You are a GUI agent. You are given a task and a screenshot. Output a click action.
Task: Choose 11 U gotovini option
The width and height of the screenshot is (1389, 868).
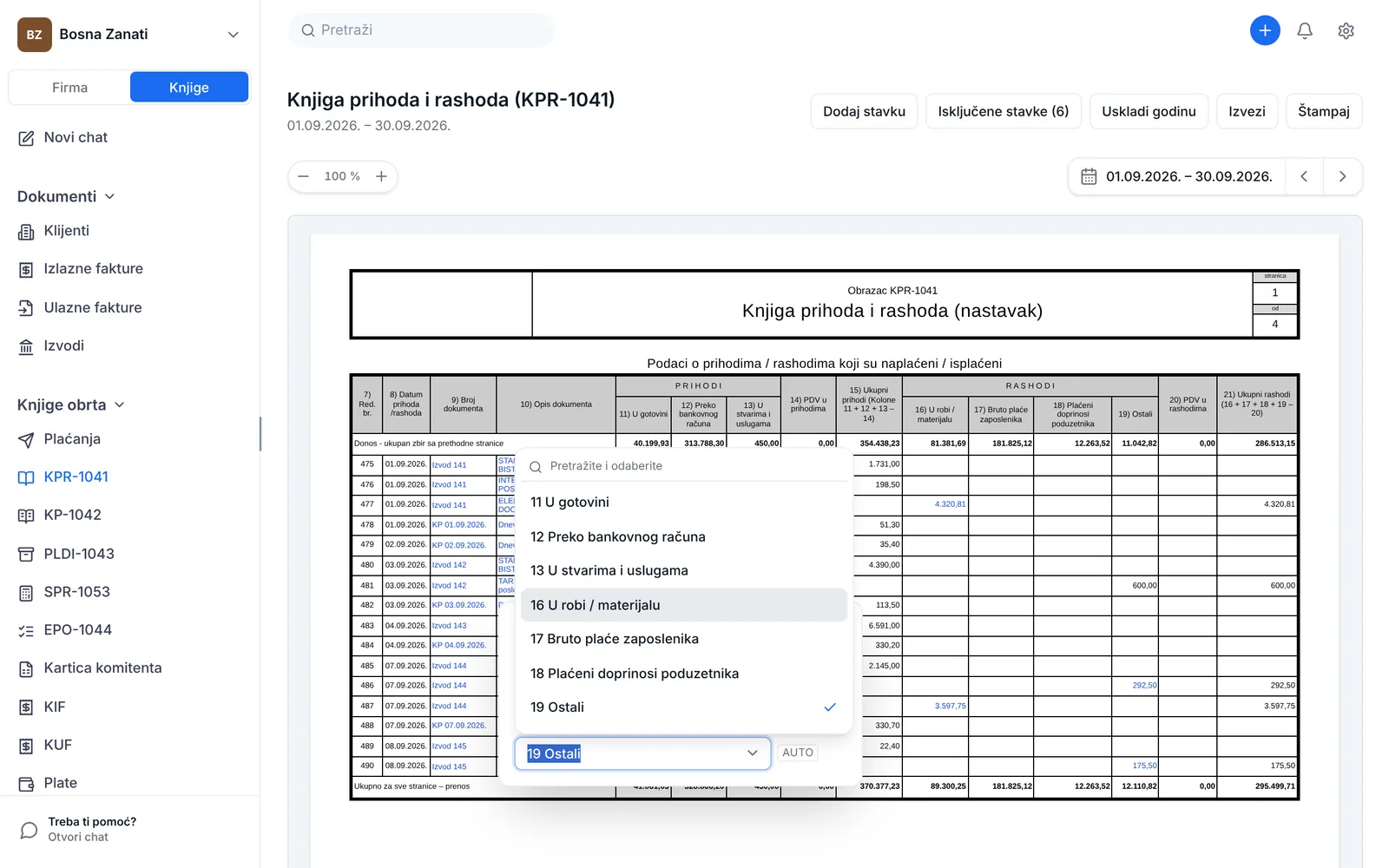point(683,503)
